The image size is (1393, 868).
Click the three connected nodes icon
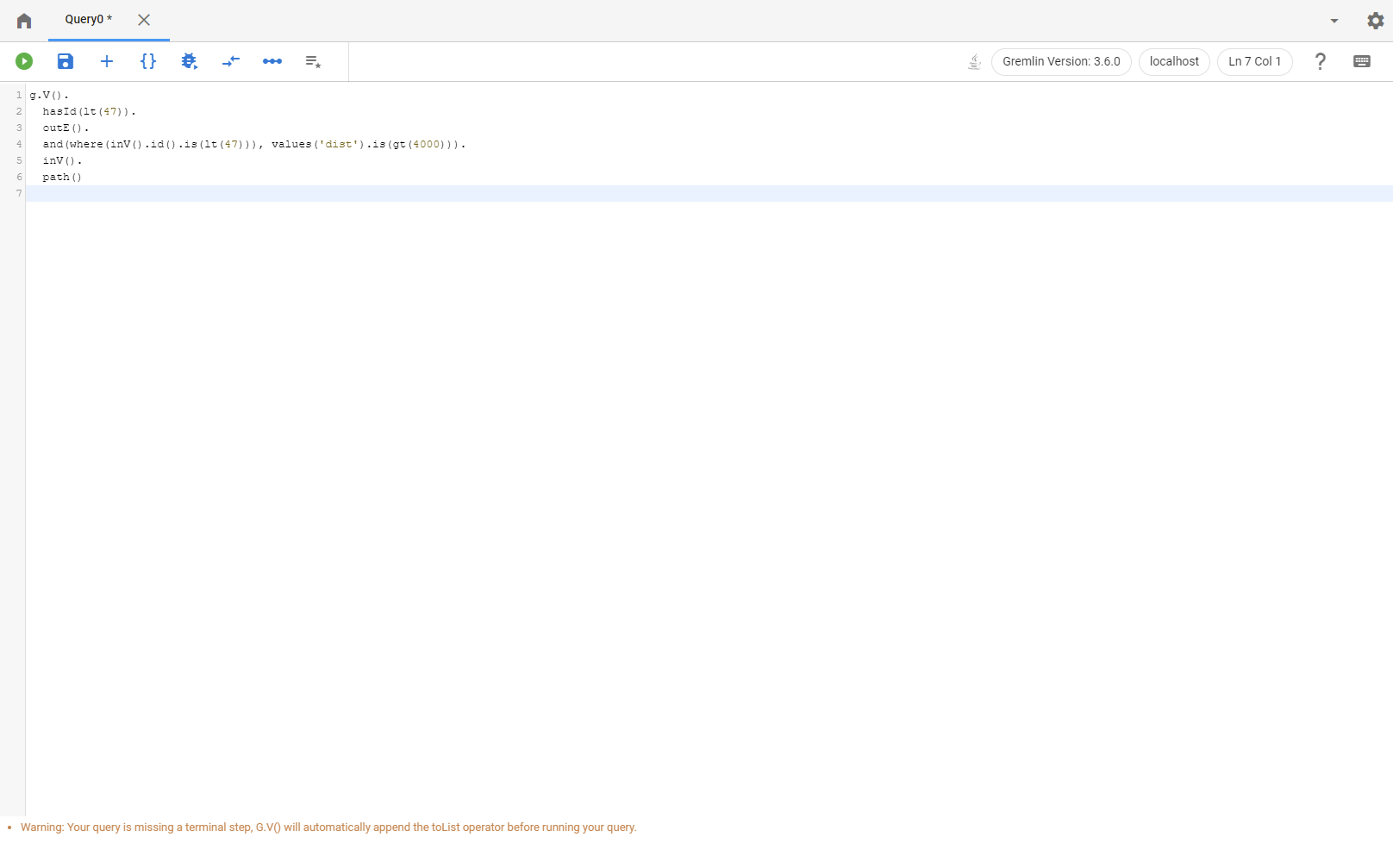(272, 61)
